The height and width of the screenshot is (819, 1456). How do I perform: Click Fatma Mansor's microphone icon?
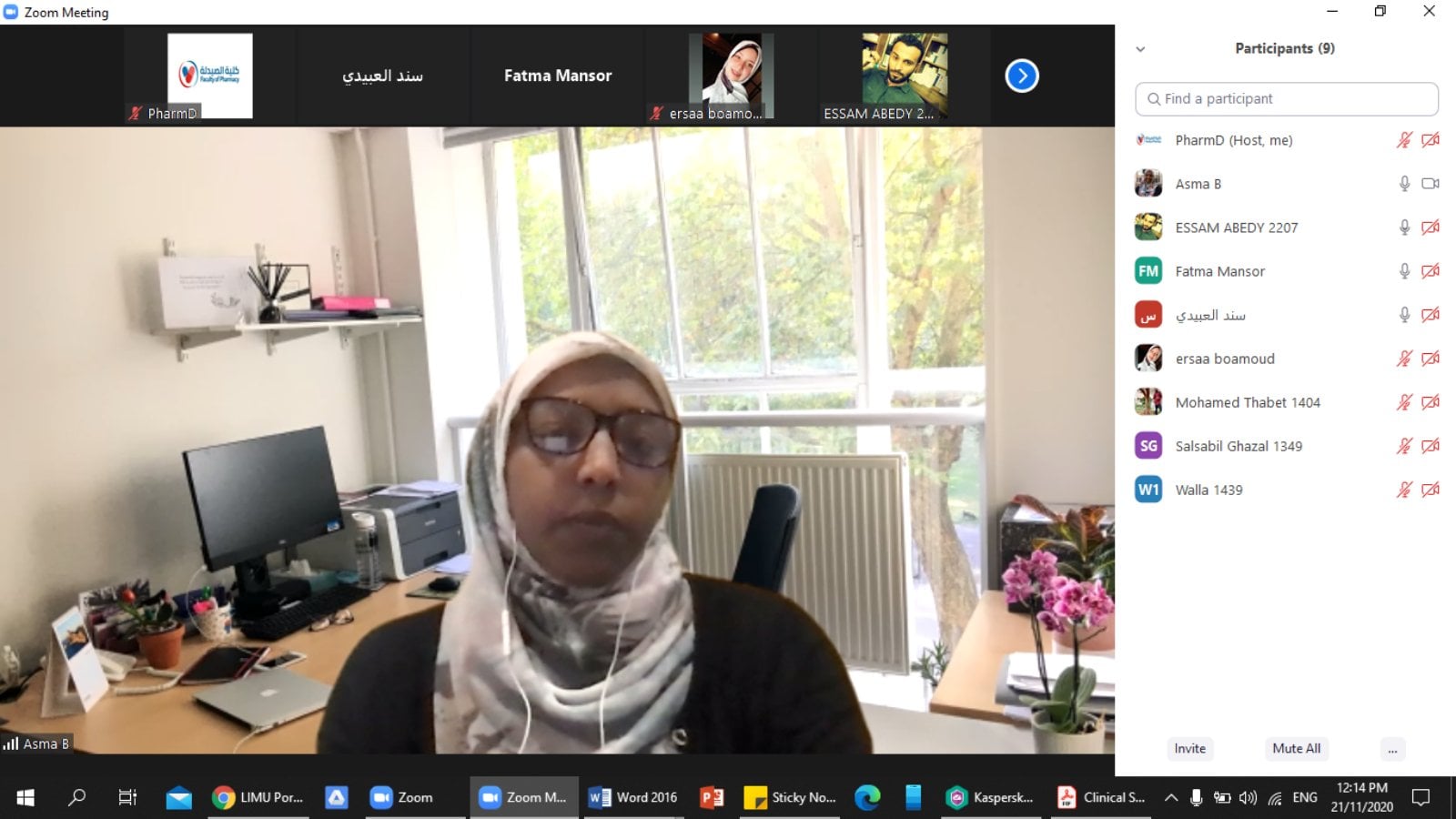coord(1404,271)
